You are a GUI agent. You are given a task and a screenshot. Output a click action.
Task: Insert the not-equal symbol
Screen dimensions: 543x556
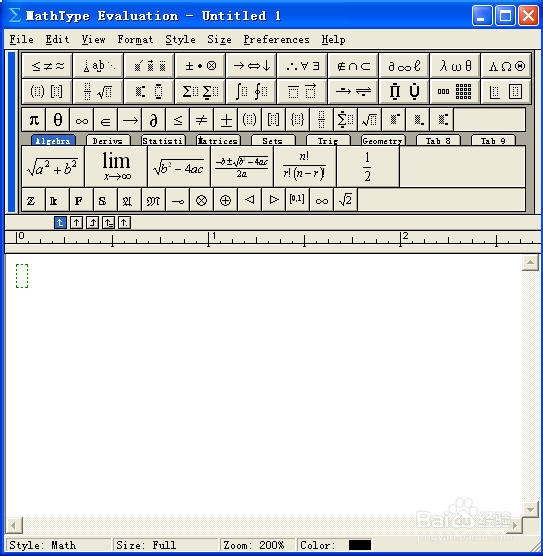point(202,120)
